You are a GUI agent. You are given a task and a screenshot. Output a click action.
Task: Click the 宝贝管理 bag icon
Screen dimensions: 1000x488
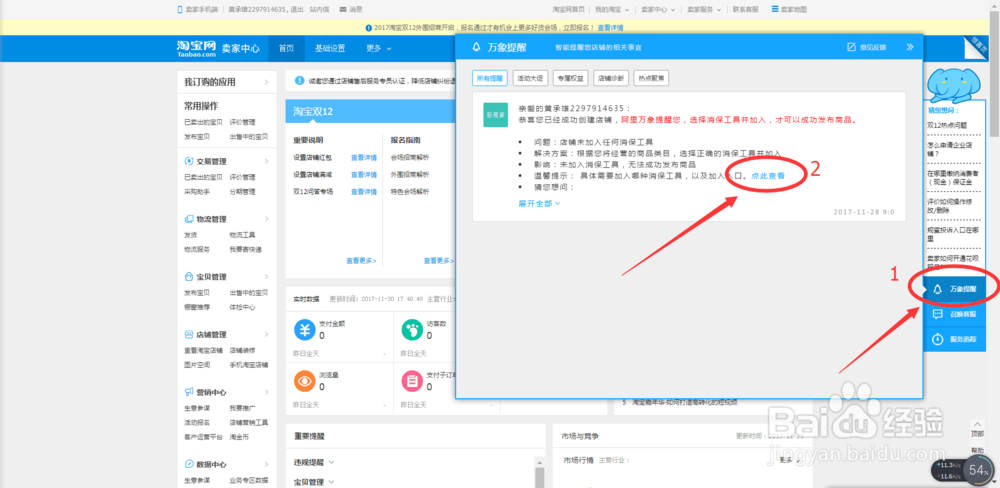click(x=189, y=277)
